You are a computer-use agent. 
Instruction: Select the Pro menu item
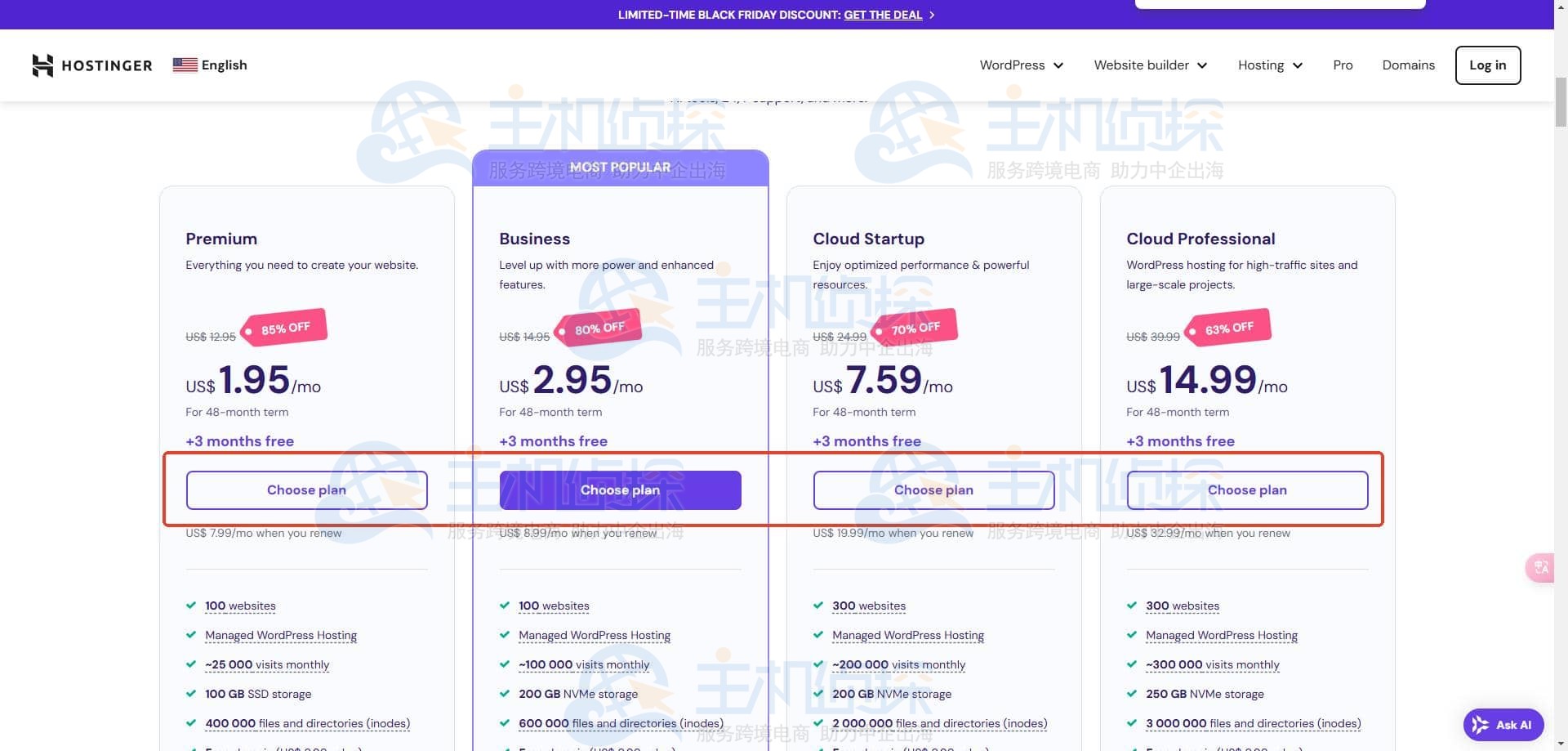coord(1342,65)
